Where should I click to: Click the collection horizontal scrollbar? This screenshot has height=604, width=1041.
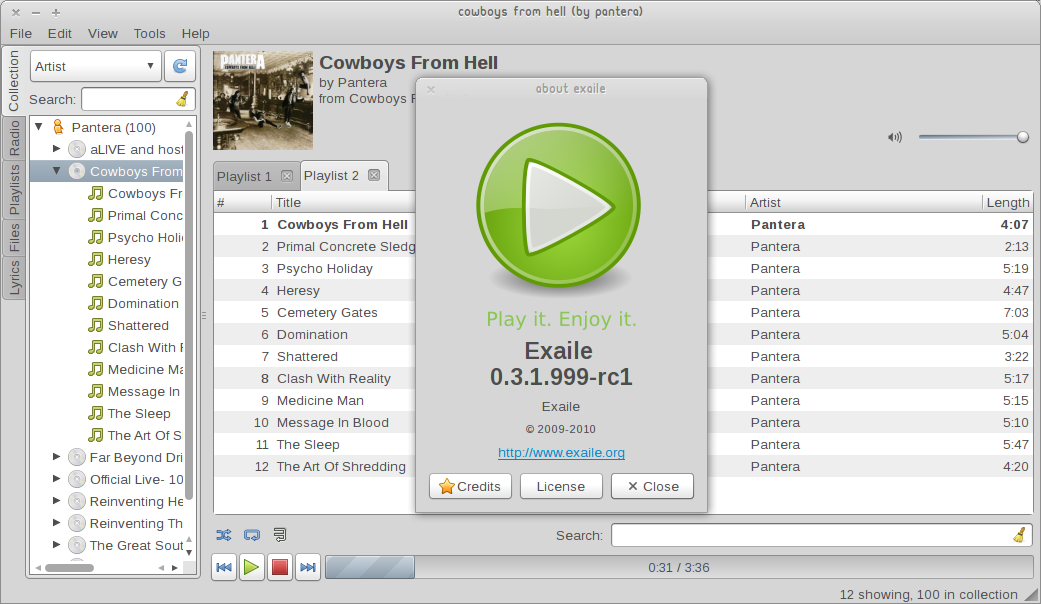pos(69,567)
